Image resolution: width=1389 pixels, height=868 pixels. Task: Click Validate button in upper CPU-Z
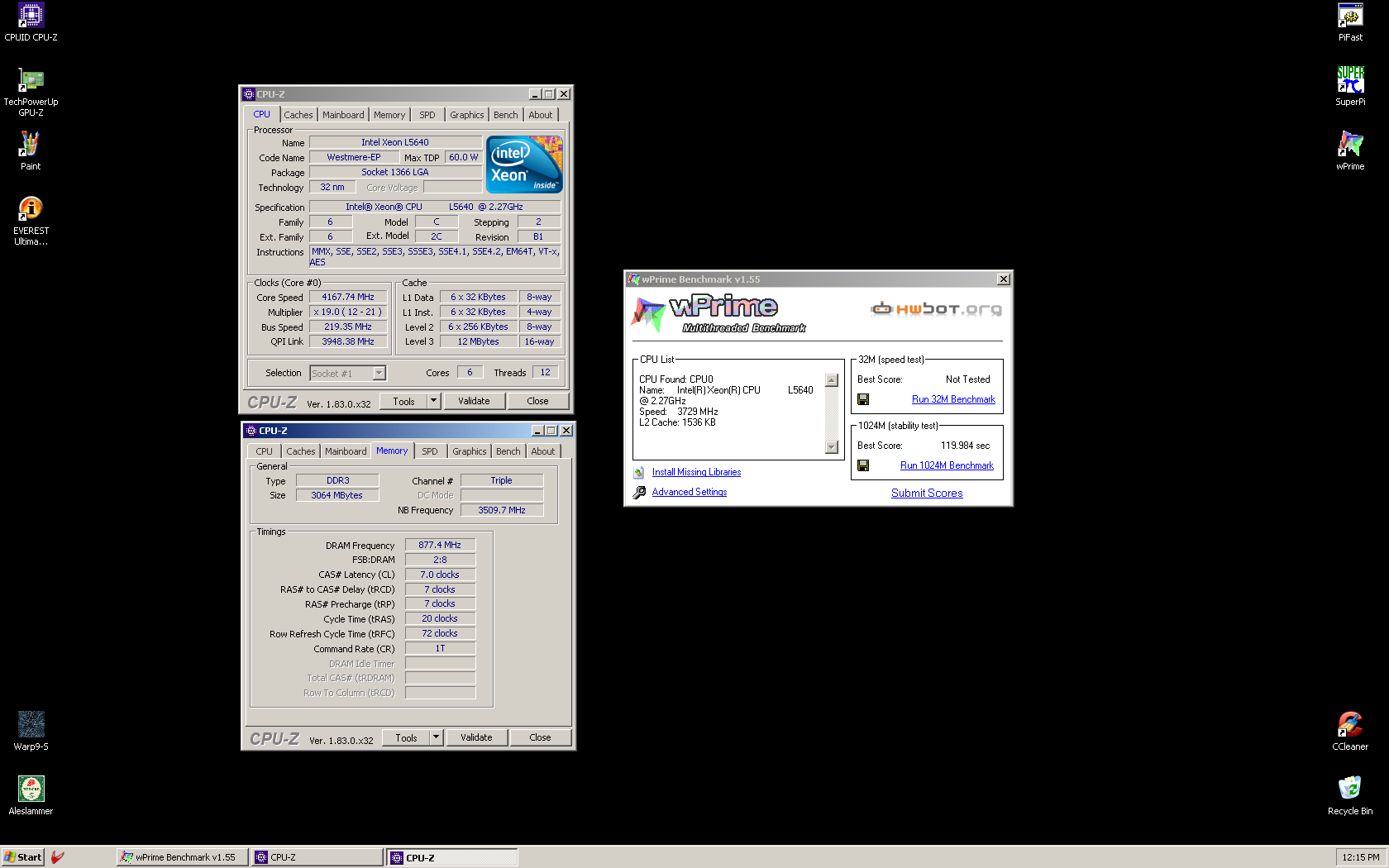[474, 401]
